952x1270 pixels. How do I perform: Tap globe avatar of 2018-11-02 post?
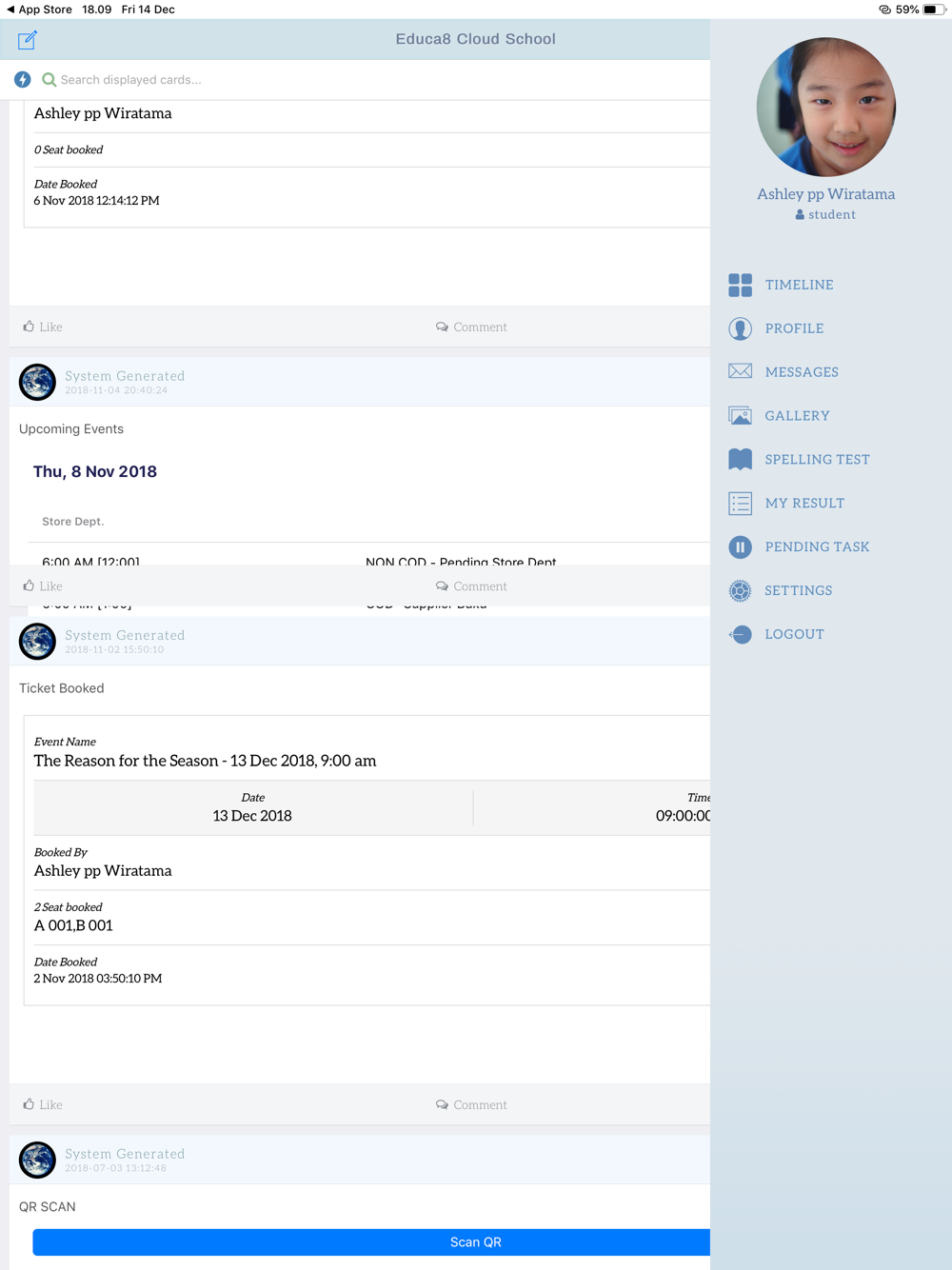point(37,642)
